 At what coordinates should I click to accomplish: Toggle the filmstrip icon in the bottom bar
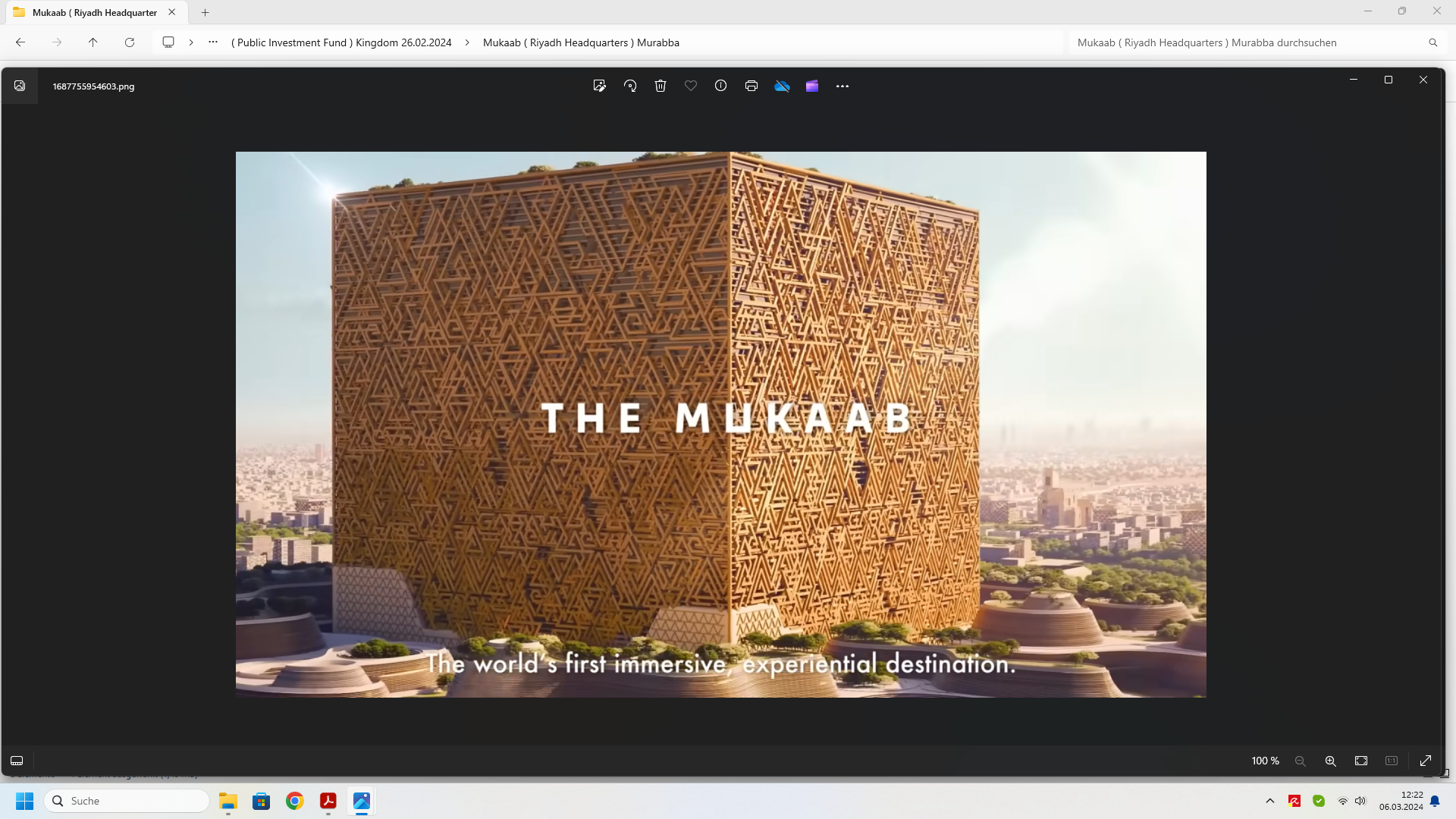17,761
